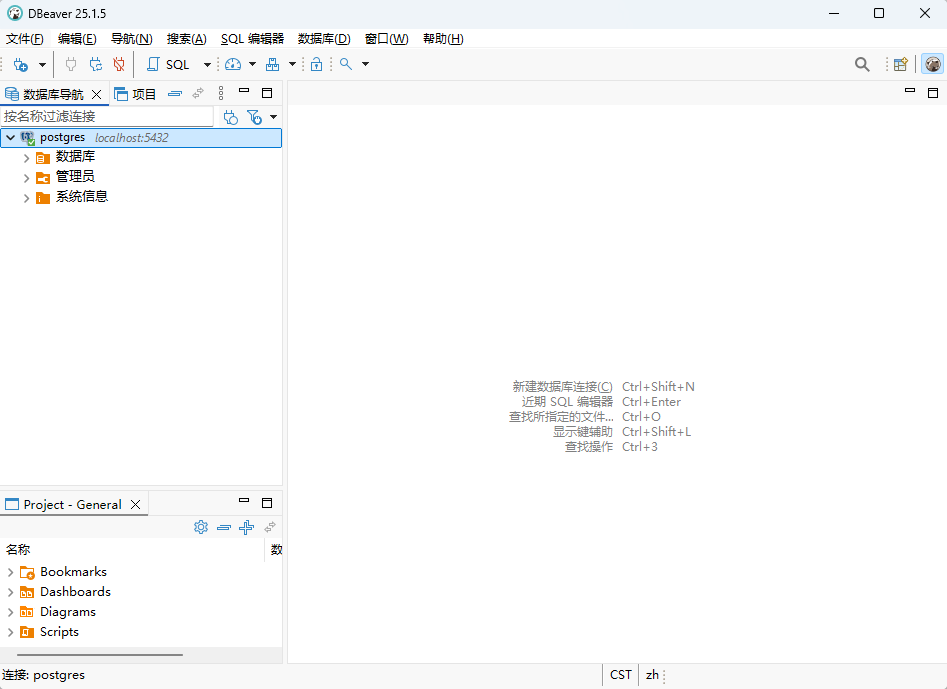The image size is (947, 689).
Task: Open the blue magnifier search dropdown arrow
Action: click(365, 64)
